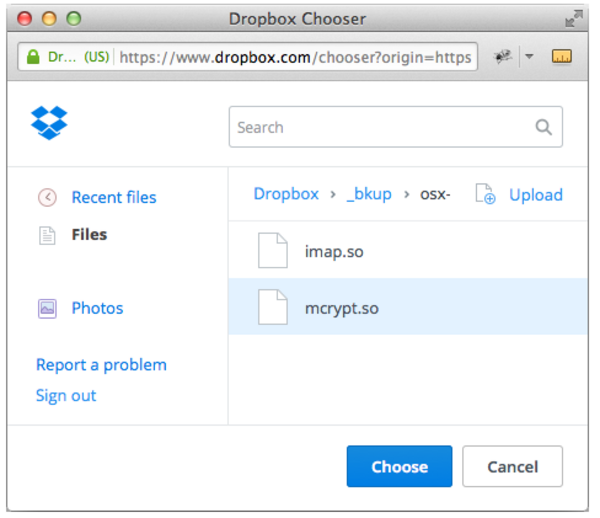Click the green SSL lock icon
This screenshot has width=600, height=518.
click(33, 57)
